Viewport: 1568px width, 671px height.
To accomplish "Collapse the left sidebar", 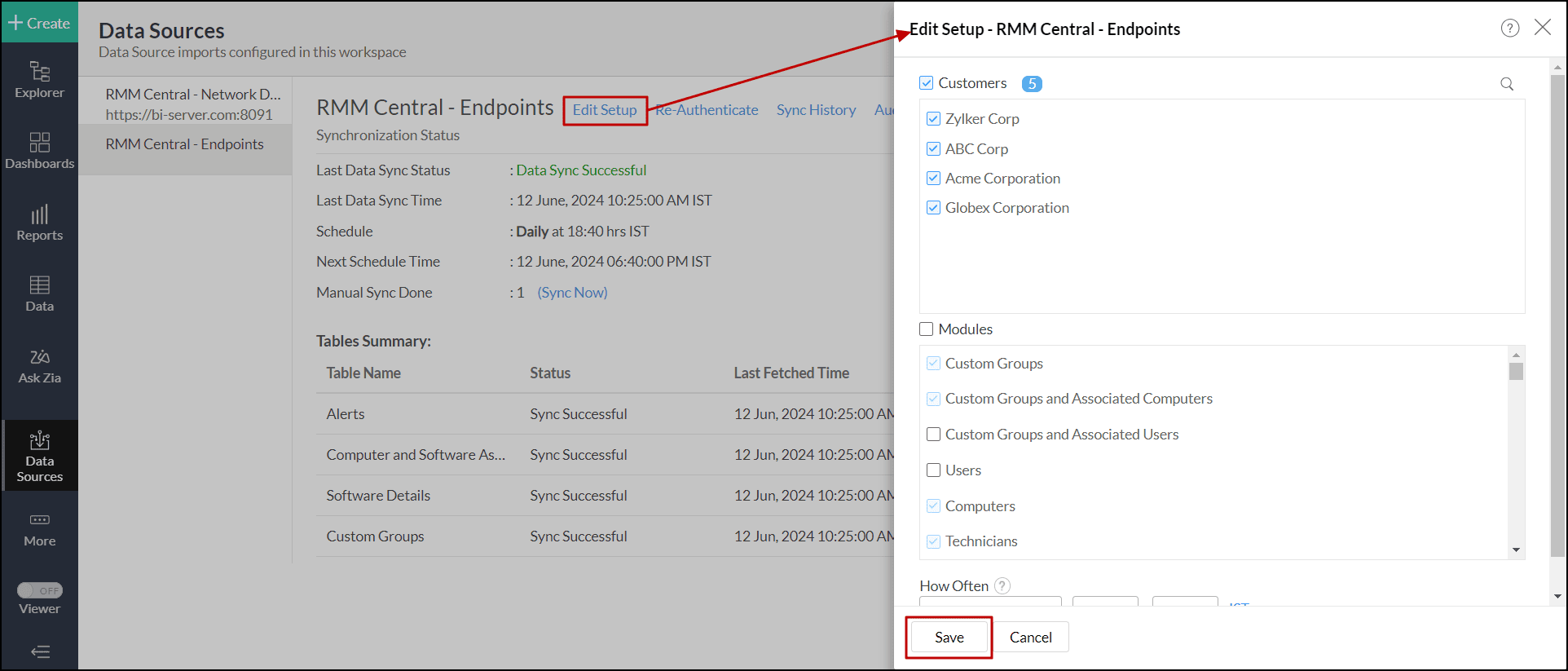I will click(39, 651).
